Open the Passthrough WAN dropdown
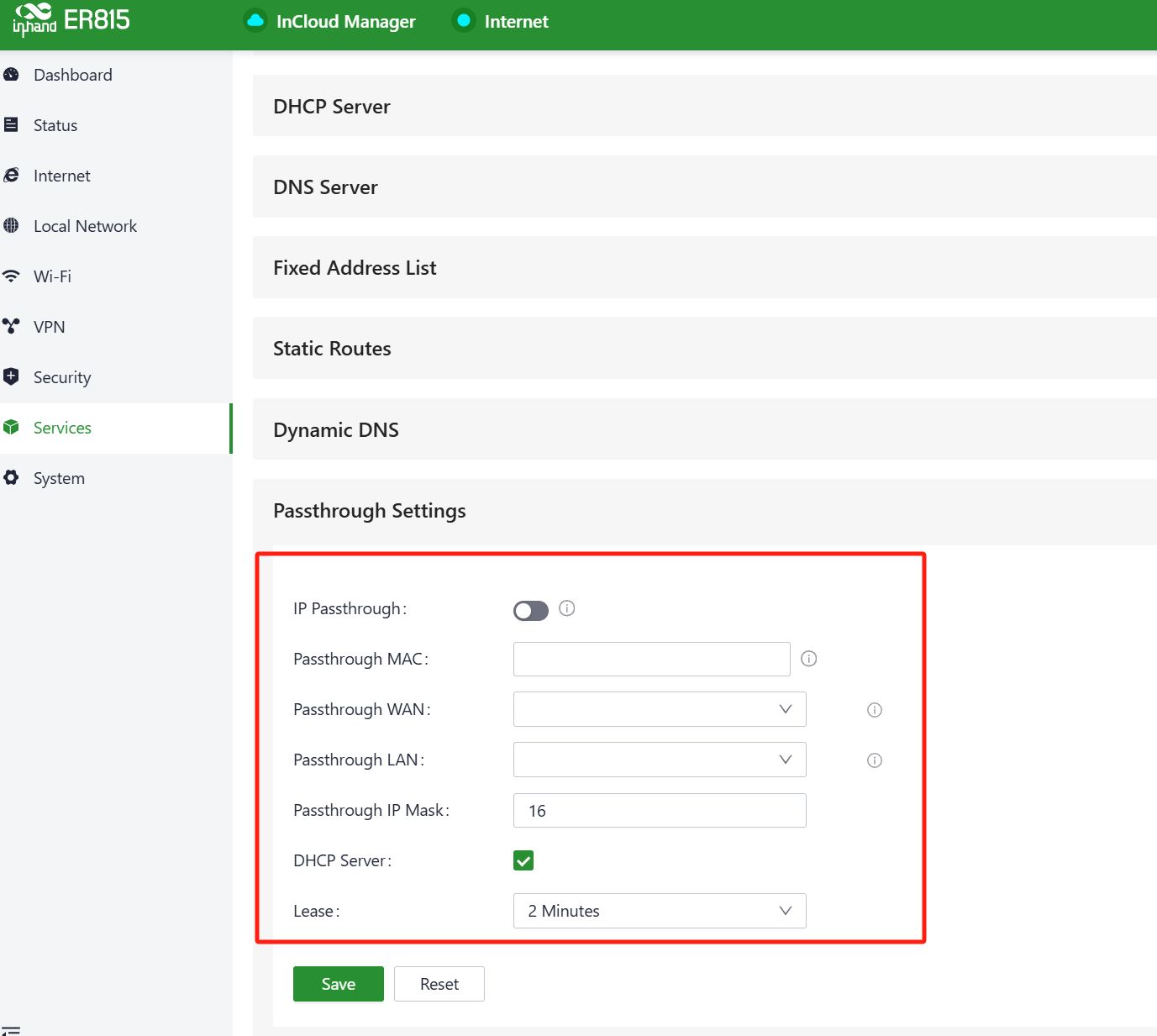Viewport: 1157px width, 1036px height. click(x=660, y=709)
